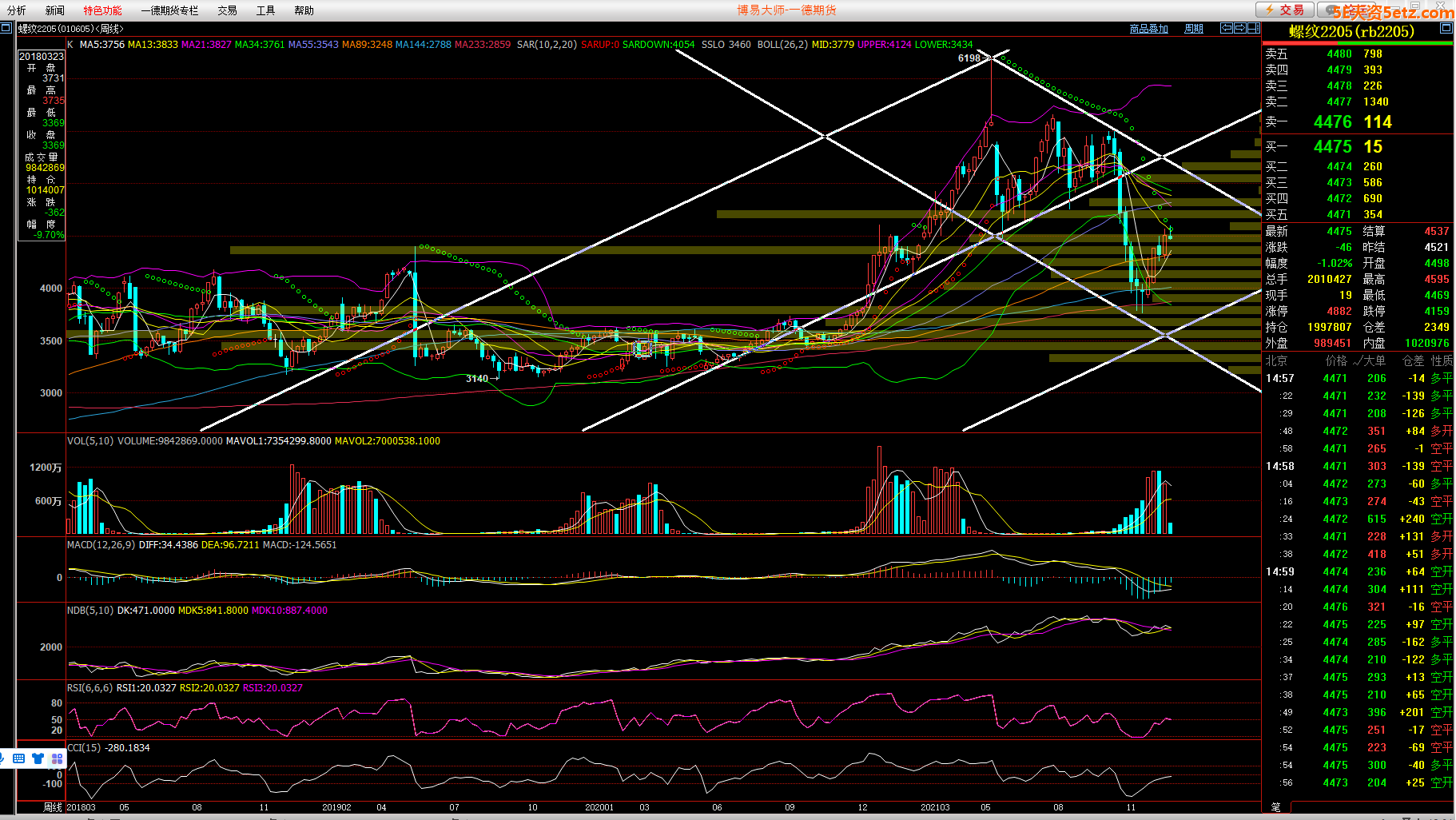Click the 持仓 value 1997807
Viewport: 1456px width, 820px height.
pos(1330,327)
